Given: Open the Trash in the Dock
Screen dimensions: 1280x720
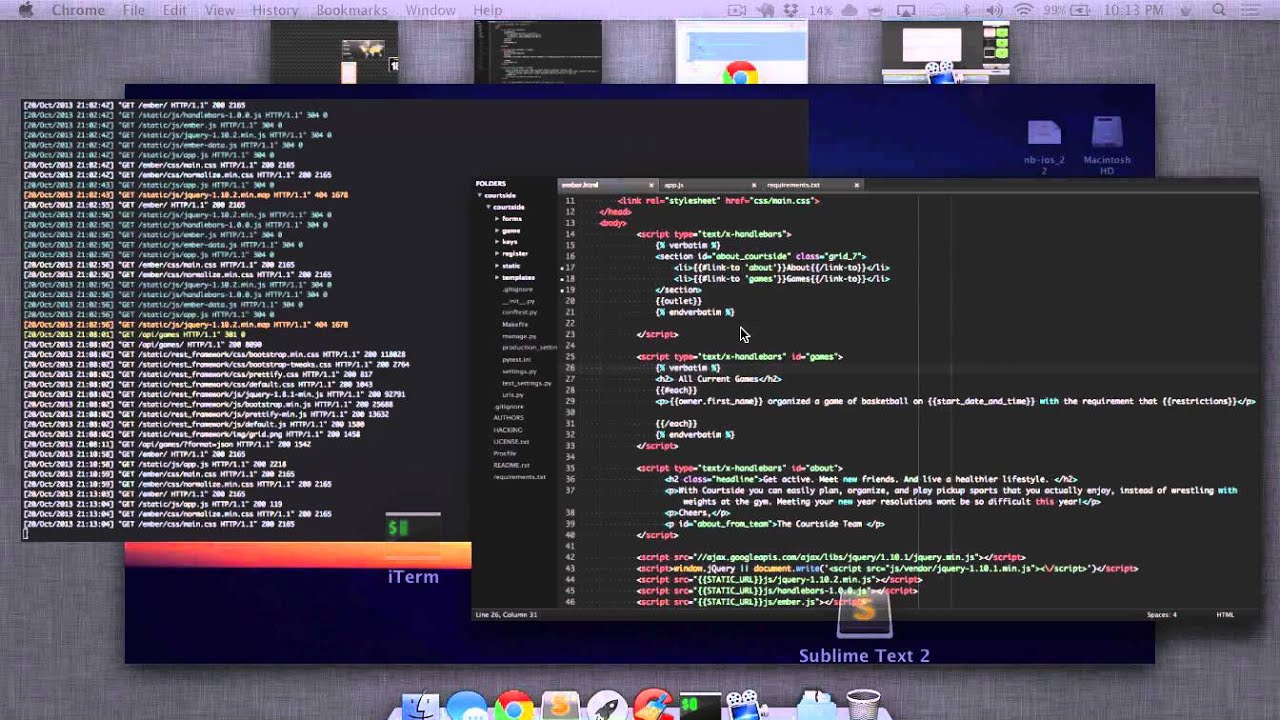Looking at the screenshot, I should coord(863,706).
